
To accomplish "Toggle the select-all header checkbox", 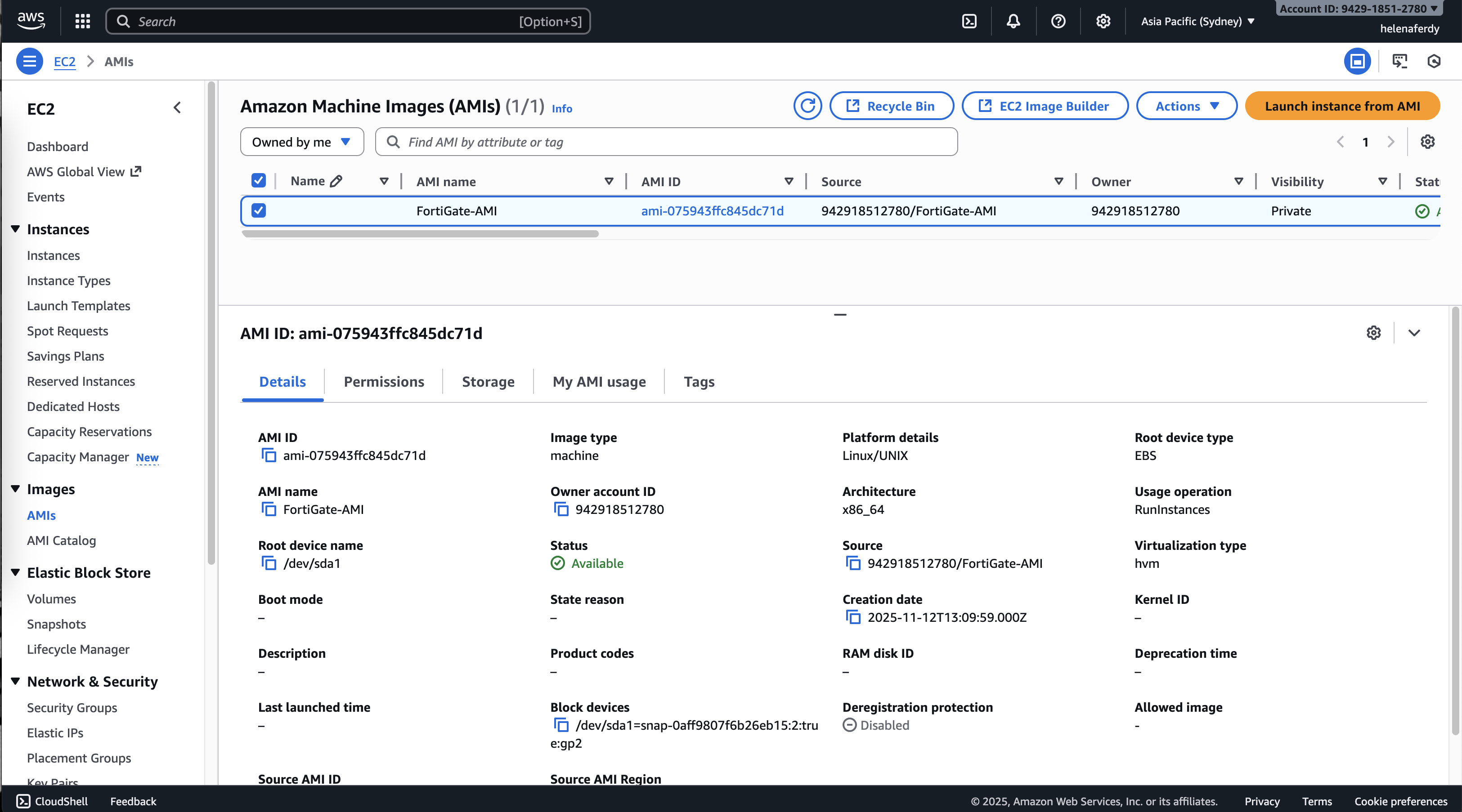I will pyautogui.click(x=258, y=180).
